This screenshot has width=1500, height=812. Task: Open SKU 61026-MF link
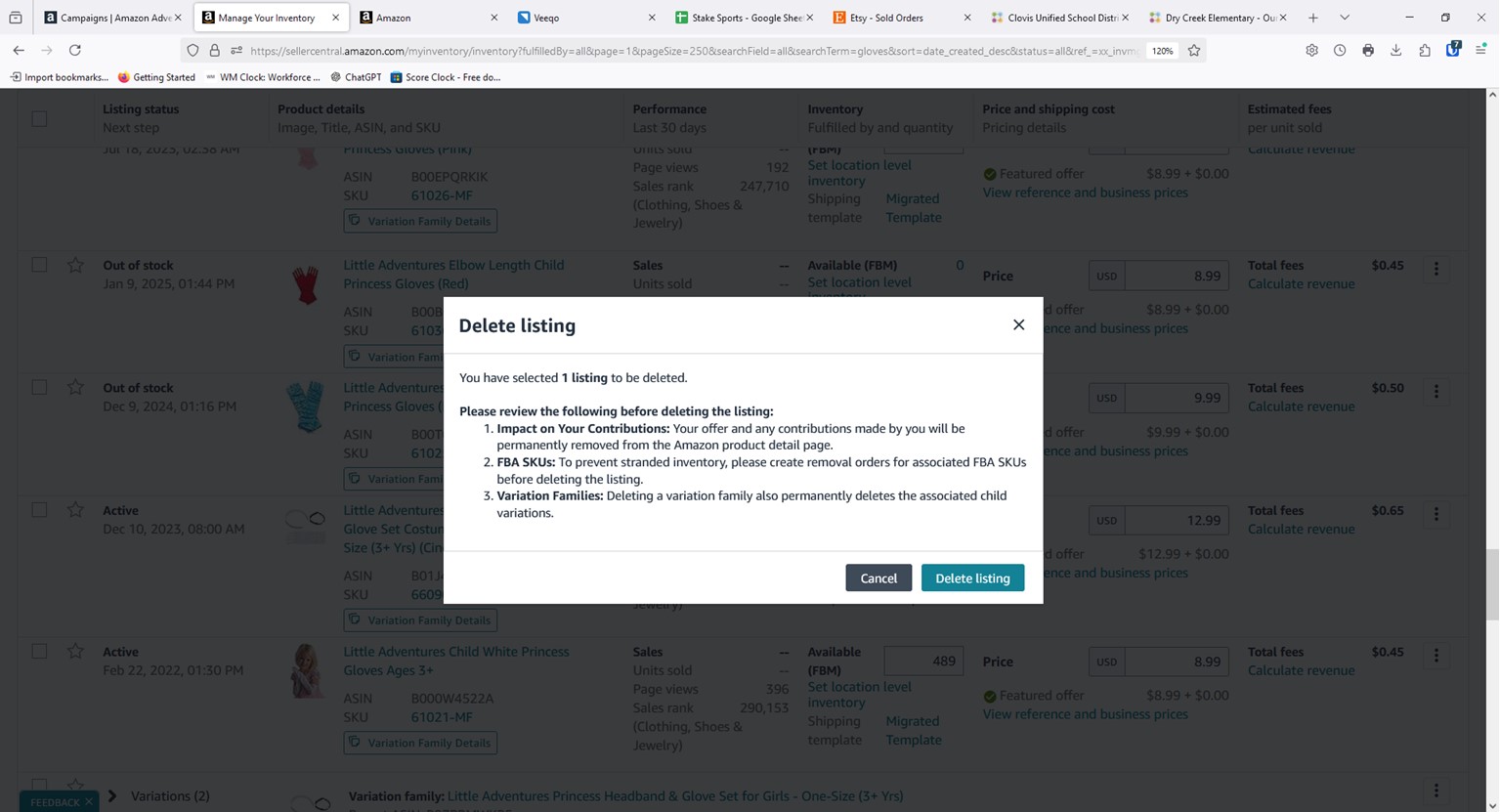(442, 195)
